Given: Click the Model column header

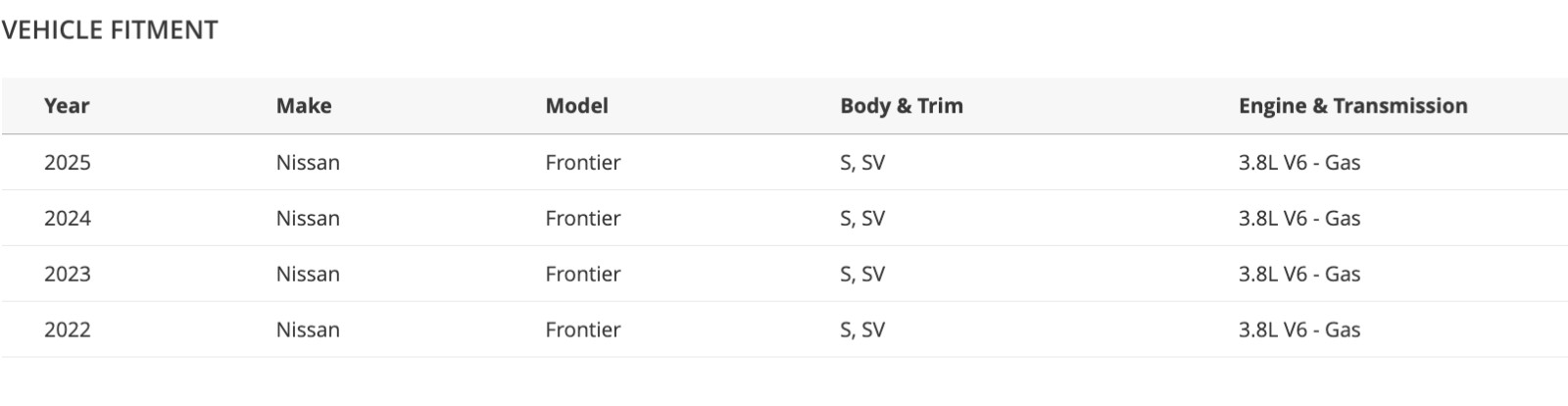Looking at the screenshot, I should click(576, 106).
